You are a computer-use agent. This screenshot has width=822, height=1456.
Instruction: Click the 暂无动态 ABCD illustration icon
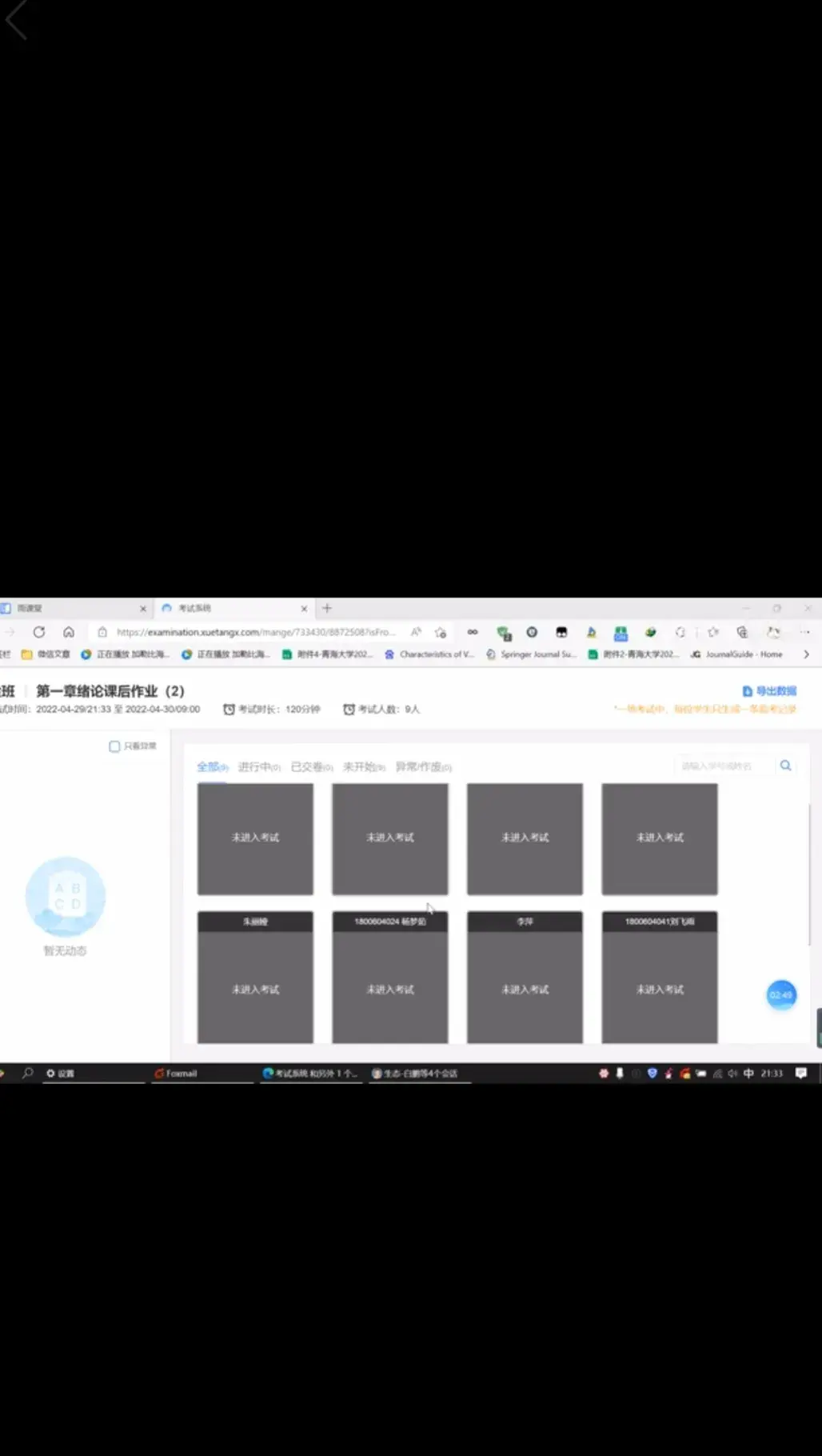point(66,897)
